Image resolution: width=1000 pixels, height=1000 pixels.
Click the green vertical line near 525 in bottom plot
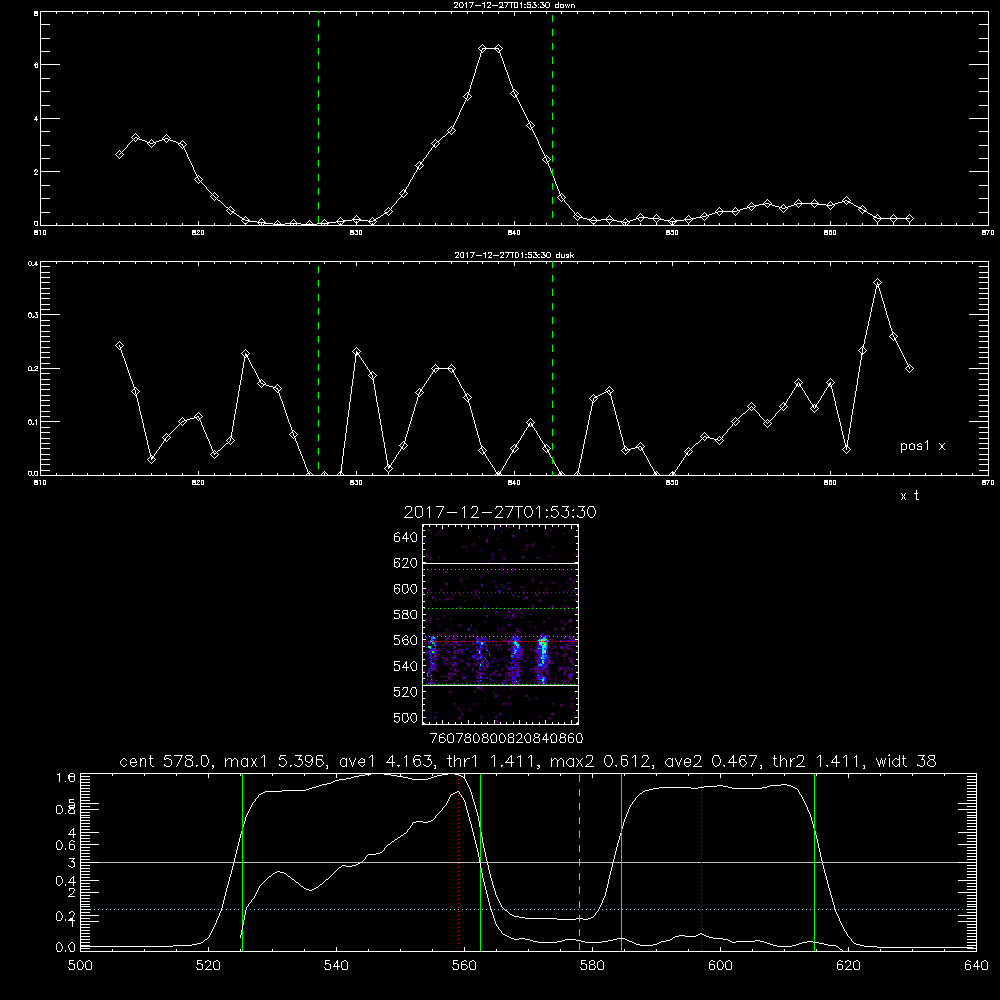pos(242,861)
